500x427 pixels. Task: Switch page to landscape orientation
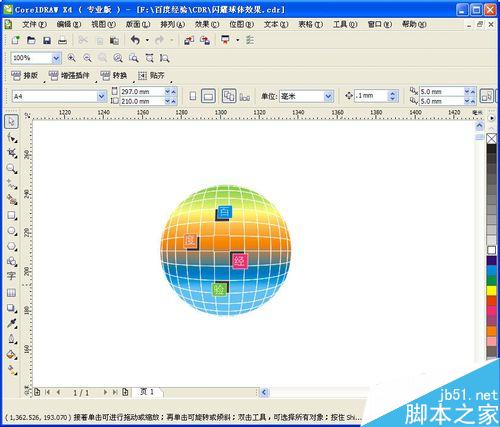click(208, 96)
